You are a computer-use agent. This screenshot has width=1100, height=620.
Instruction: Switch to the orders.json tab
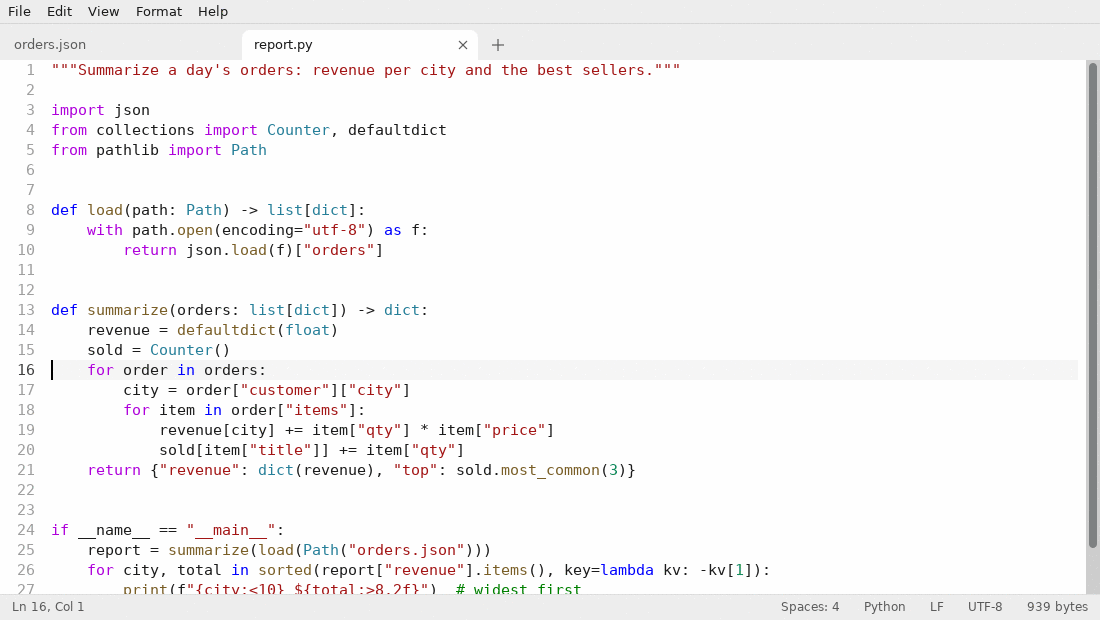pyautogui.click(x=50, y=44)
